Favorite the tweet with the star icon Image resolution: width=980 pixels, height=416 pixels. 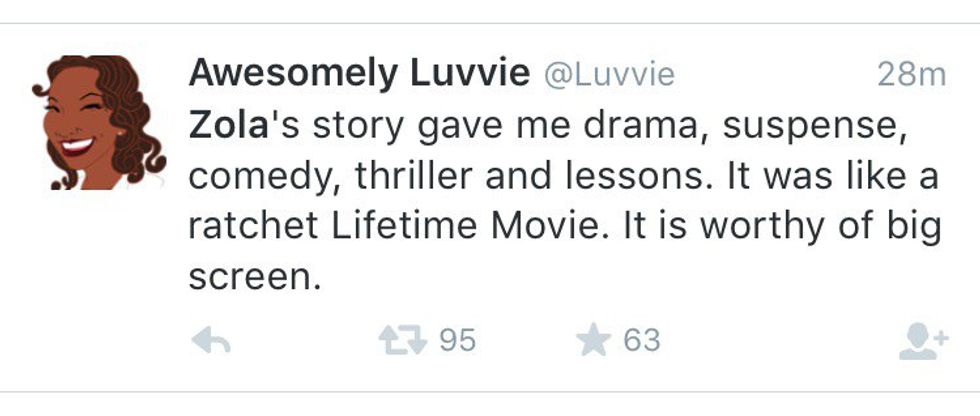point(594,341)
